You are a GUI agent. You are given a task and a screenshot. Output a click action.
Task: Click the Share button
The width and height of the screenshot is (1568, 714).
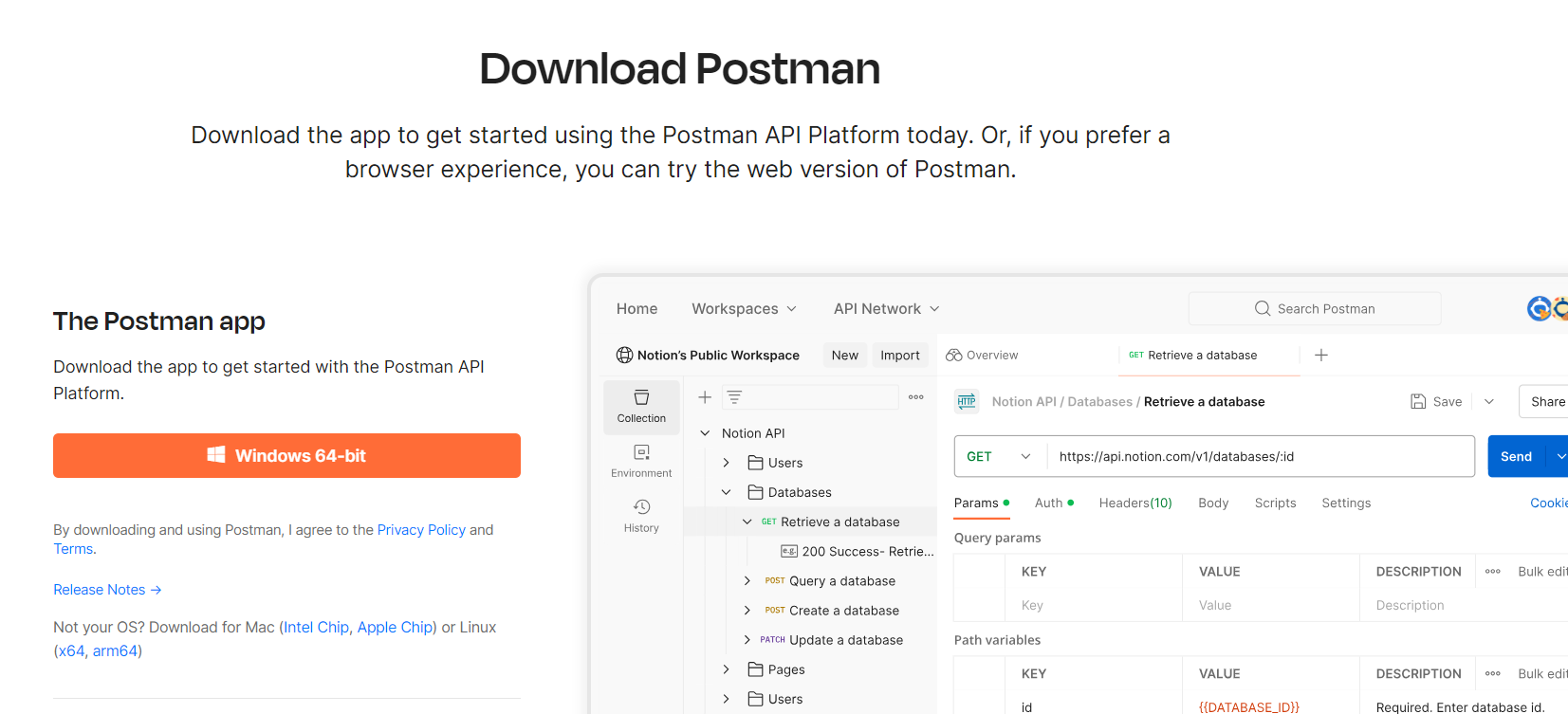pyautogui.click(x=1546, y=402)
